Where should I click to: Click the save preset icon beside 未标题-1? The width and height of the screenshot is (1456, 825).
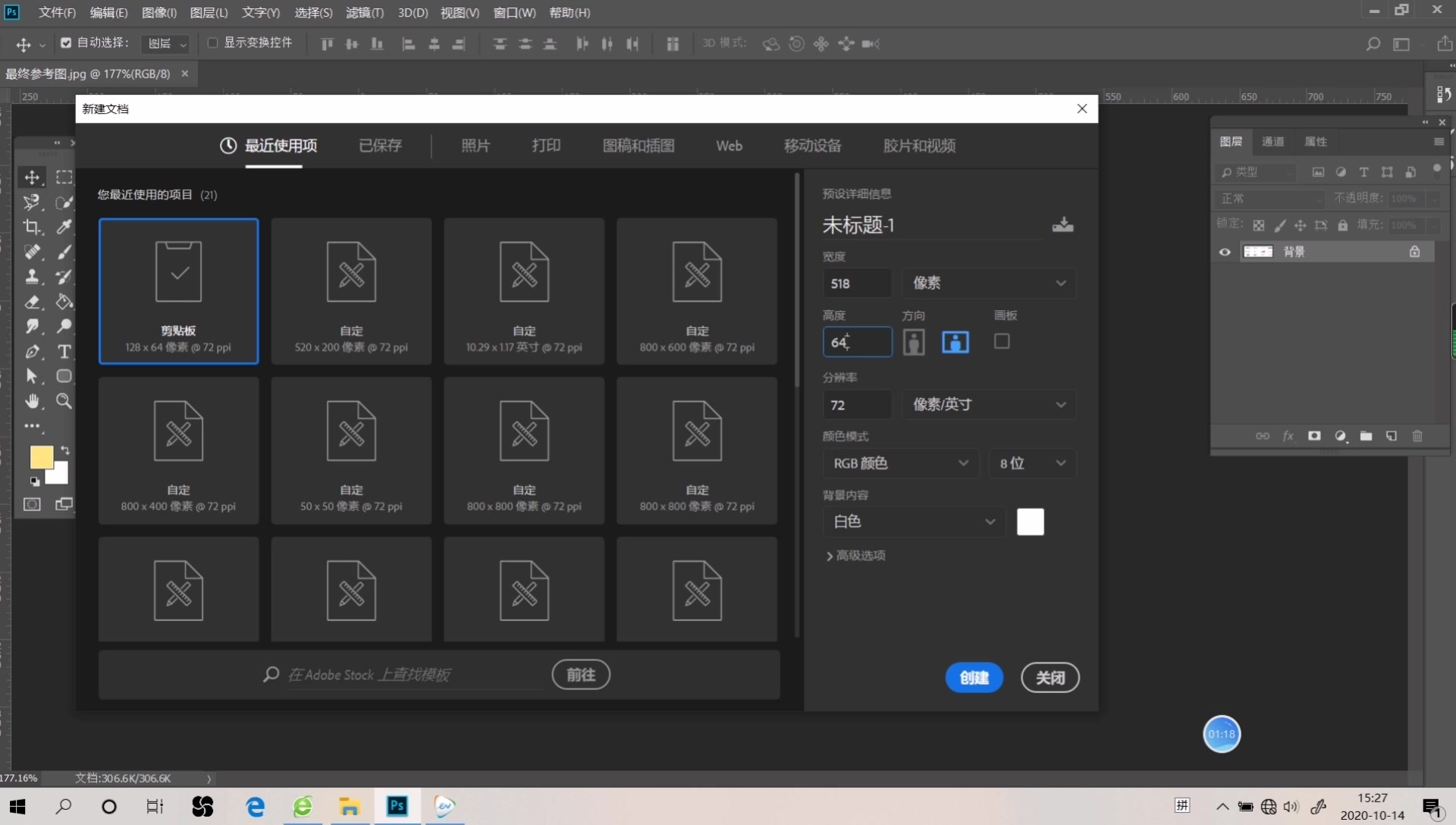point(1062,224)
